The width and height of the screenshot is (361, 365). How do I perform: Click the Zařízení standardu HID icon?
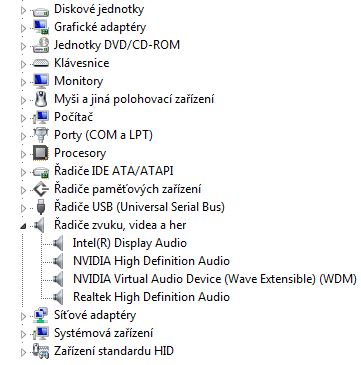(41, 352)
